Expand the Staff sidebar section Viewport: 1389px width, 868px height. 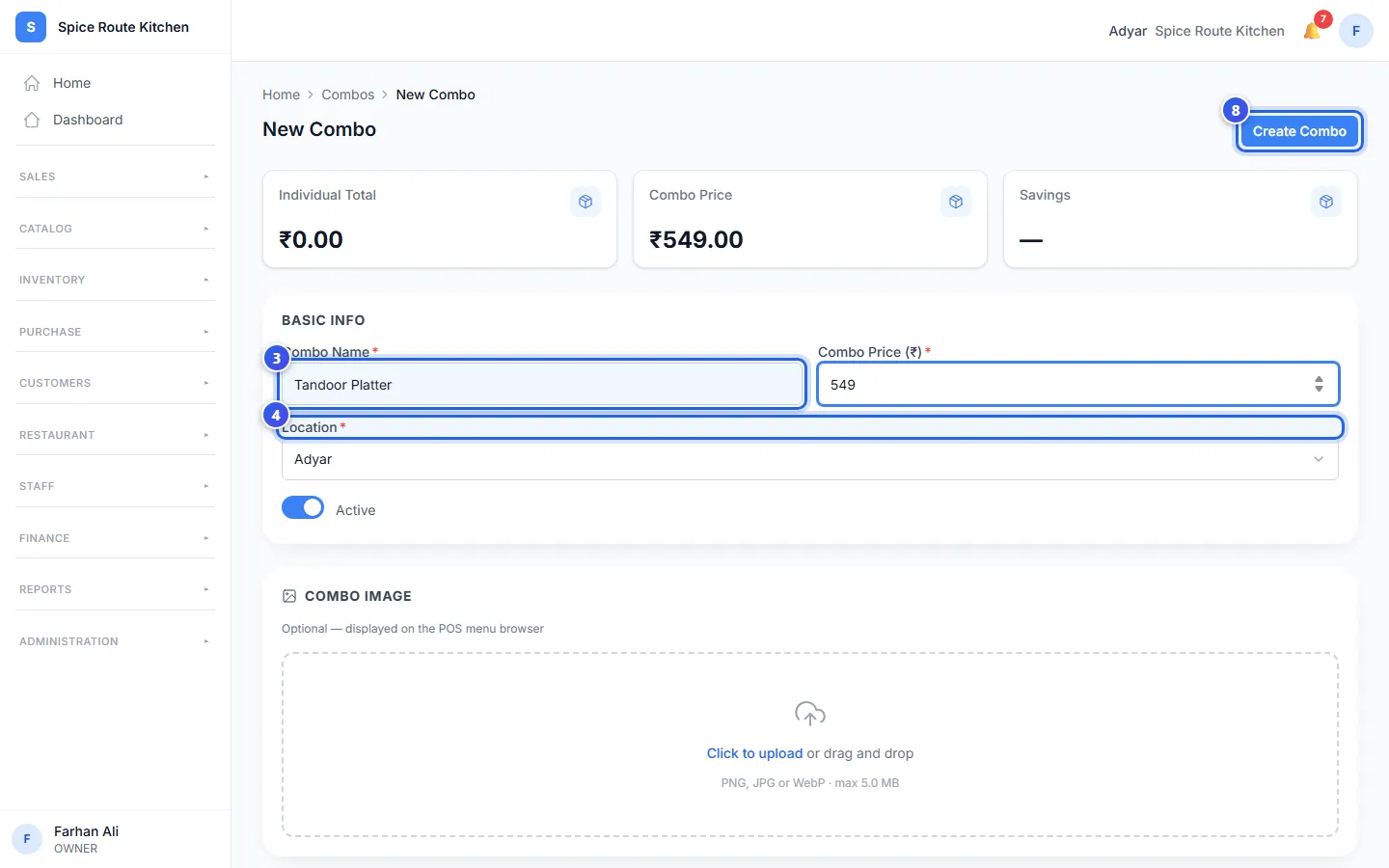116,486
